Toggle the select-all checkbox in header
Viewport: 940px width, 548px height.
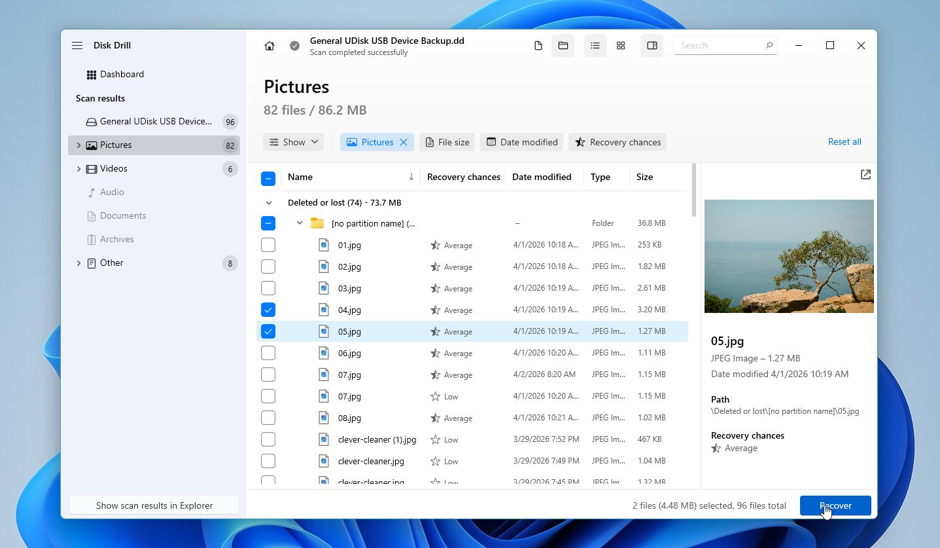[268, 178]
